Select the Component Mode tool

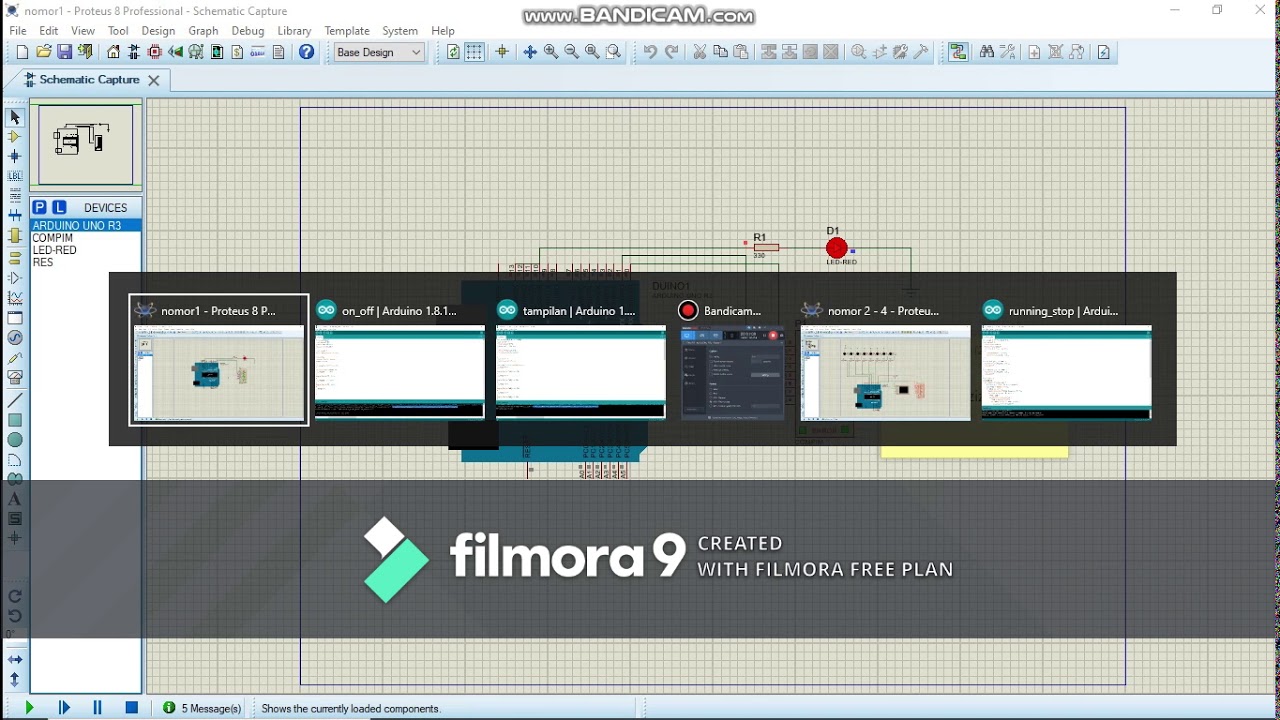[x=15, y=137]
